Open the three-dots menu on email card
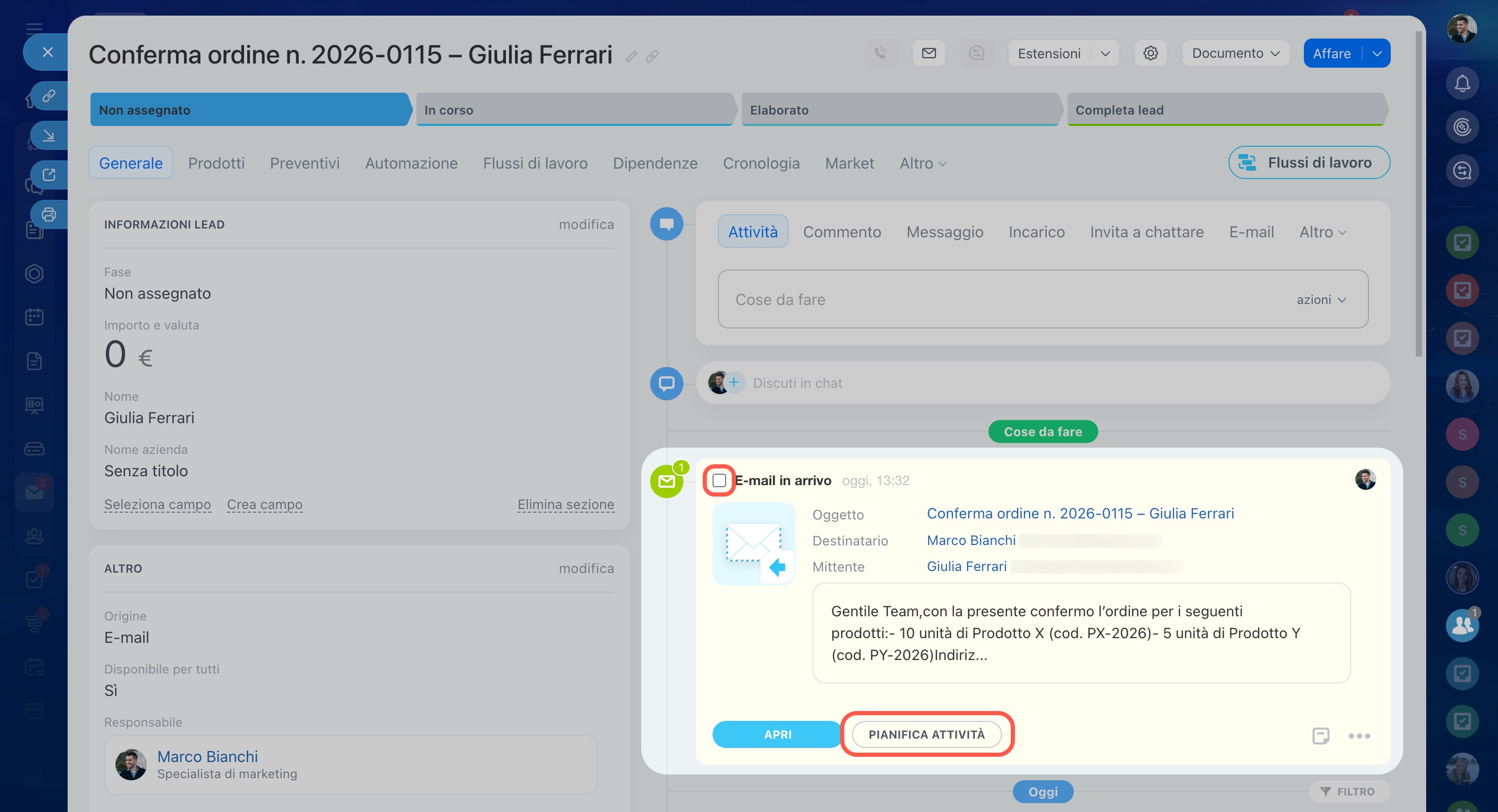Image resolution: width=1498 pixels, height=812 pixels. tap(1359, 736)
